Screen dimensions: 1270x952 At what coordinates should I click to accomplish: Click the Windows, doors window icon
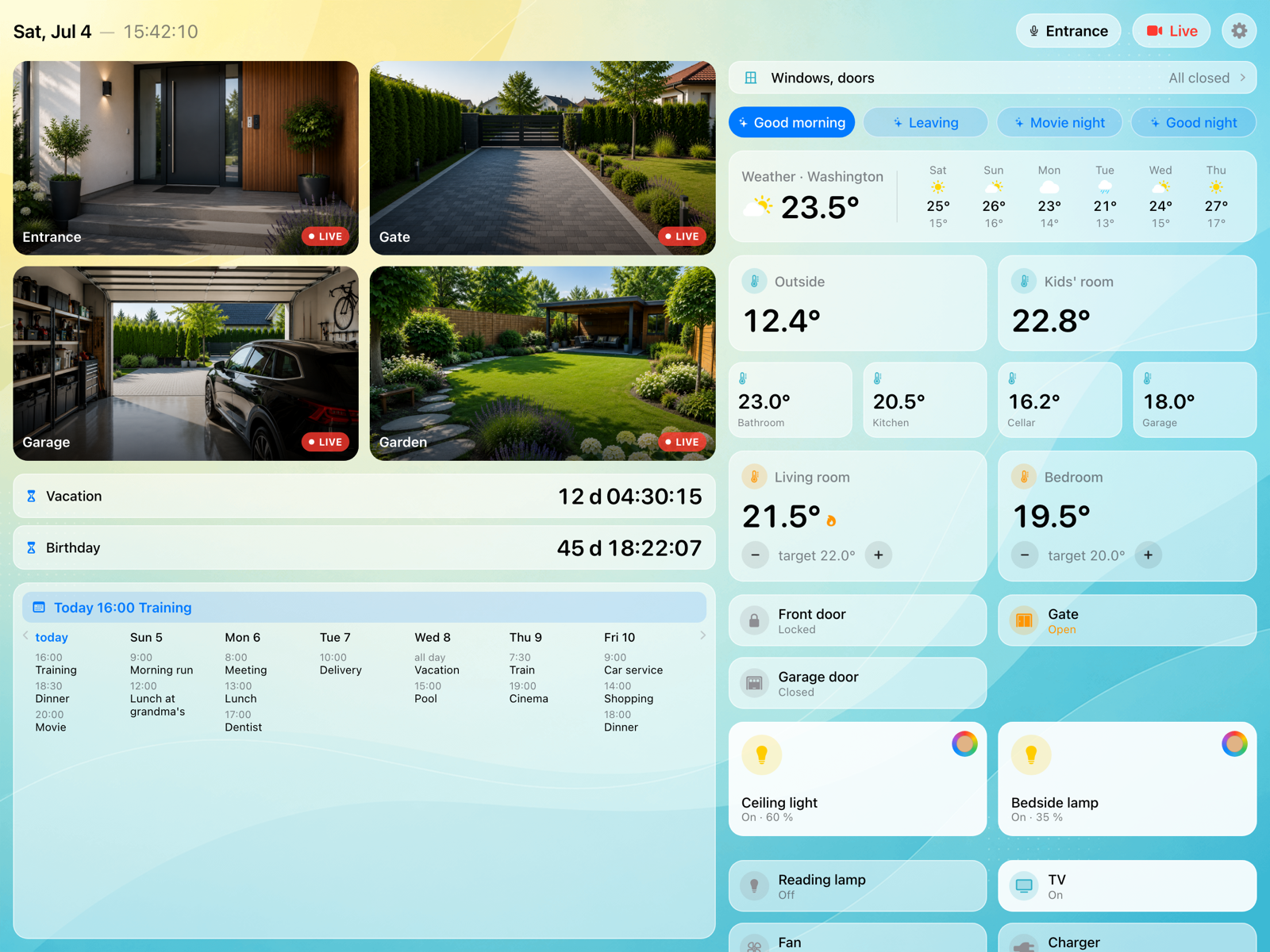(751, 78)
